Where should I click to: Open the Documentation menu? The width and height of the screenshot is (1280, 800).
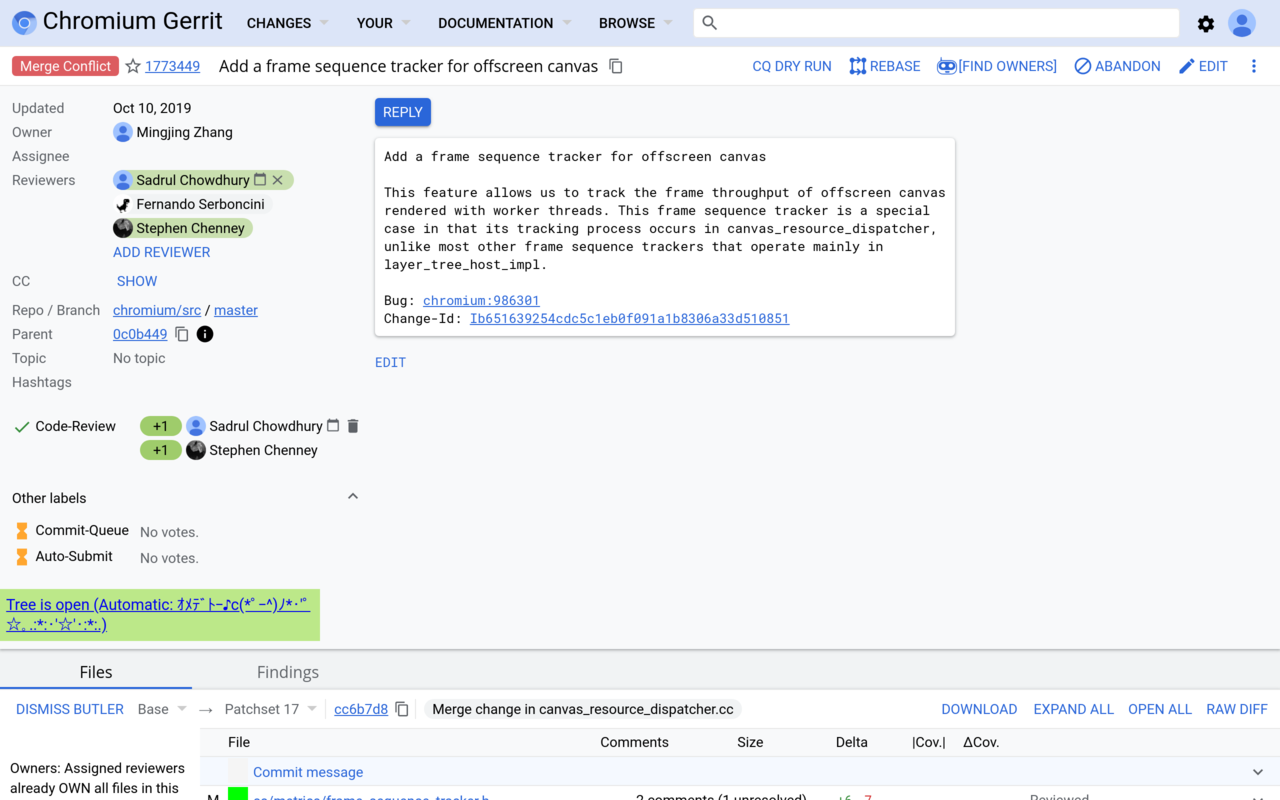tap(505, 23)
